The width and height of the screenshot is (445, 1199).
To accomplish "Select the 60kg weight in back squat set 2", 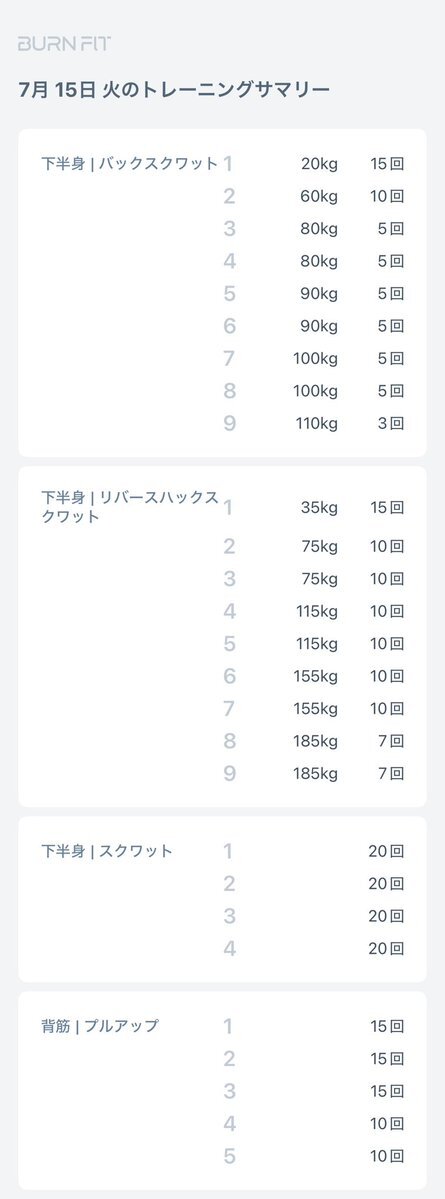I will pos(319,197).
